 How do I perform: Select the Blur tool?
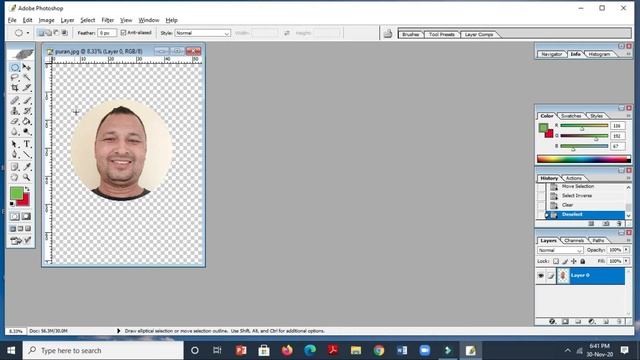15,131
